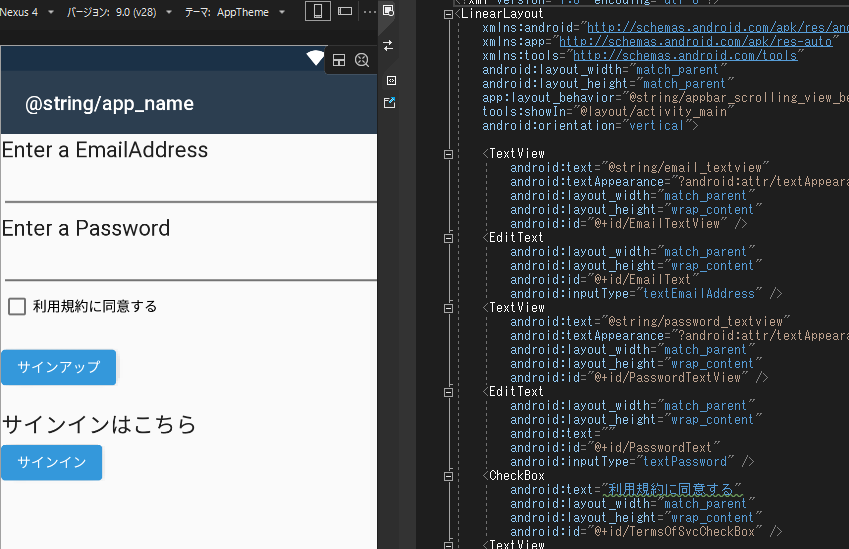
Task: Switch designer to landscape orientation
Action: click(x=345, y=11)
